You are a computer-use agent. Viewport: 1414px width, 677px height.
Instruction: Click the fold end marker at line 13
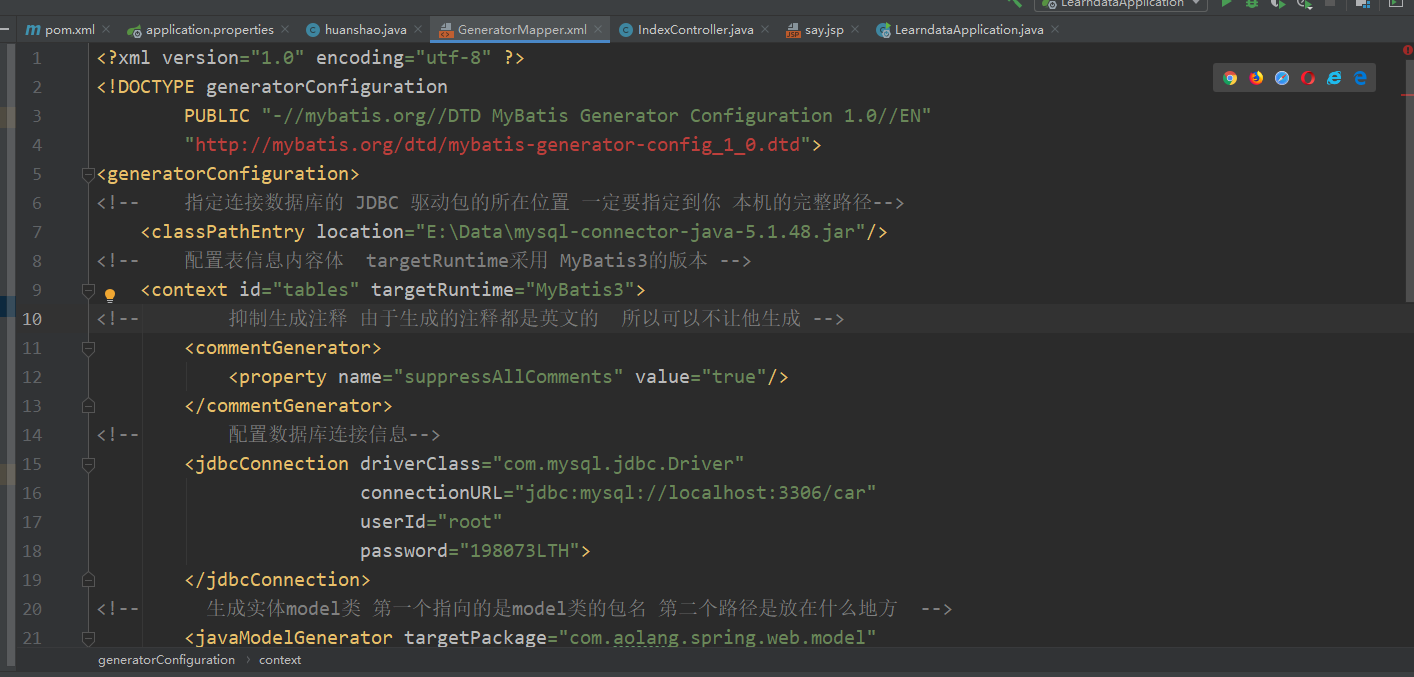tap(88, 406)
